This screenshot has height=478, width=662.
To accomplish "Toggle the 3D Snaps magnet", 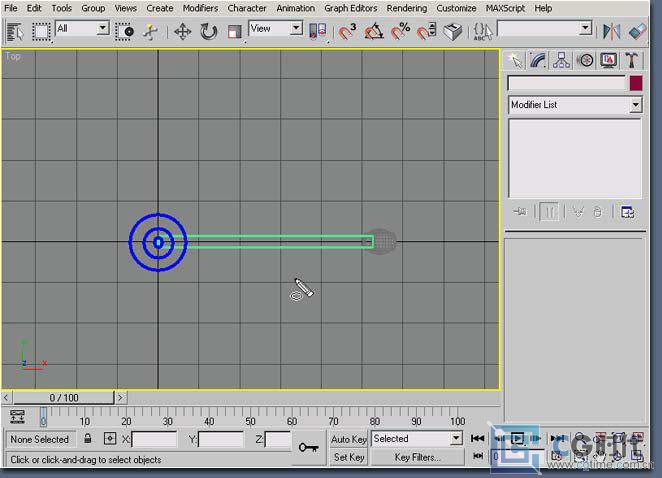I will [x=347, y=32].
